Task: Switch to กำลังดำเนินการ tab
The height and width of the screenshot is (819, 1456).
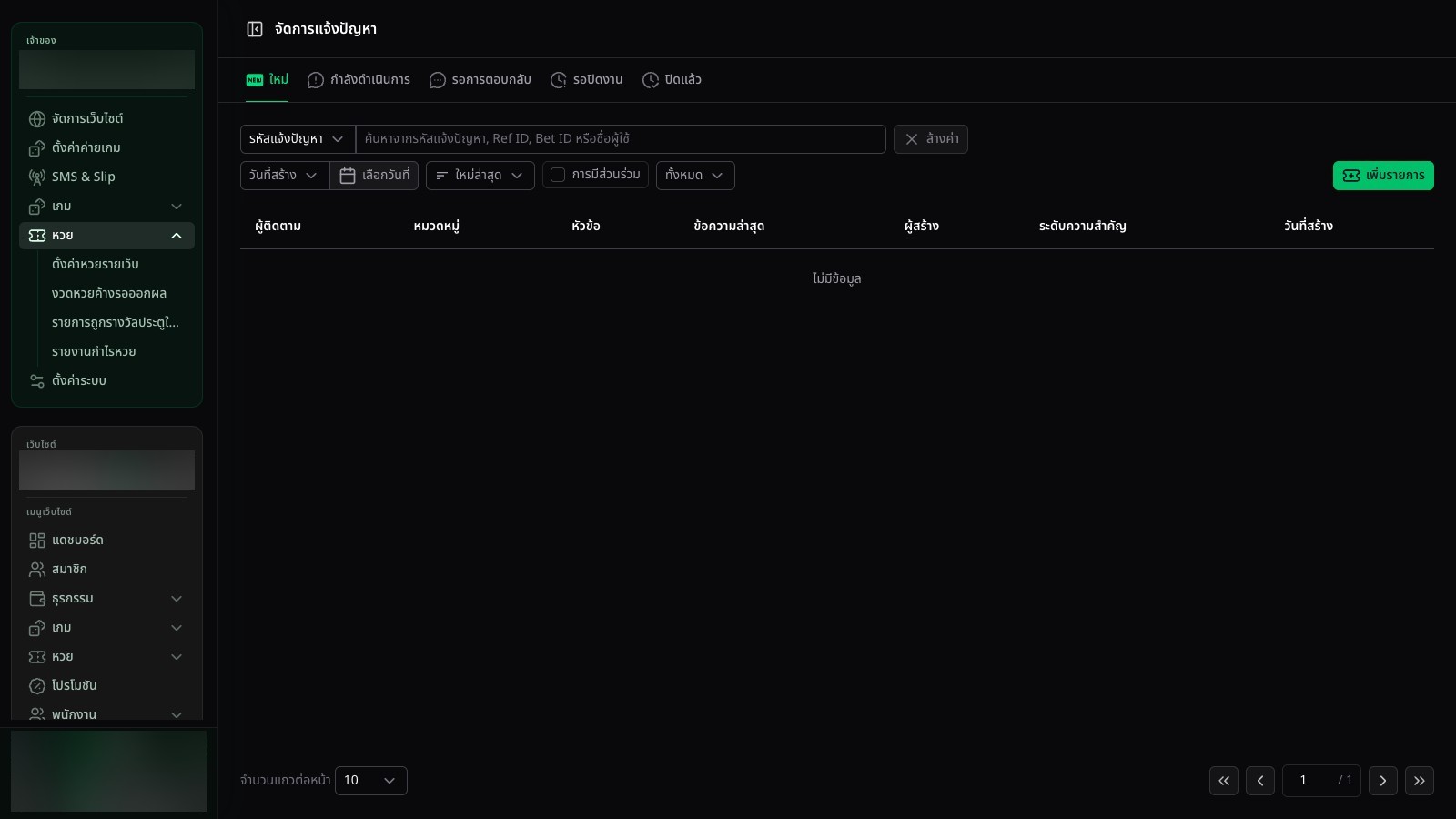Action: 359,80
